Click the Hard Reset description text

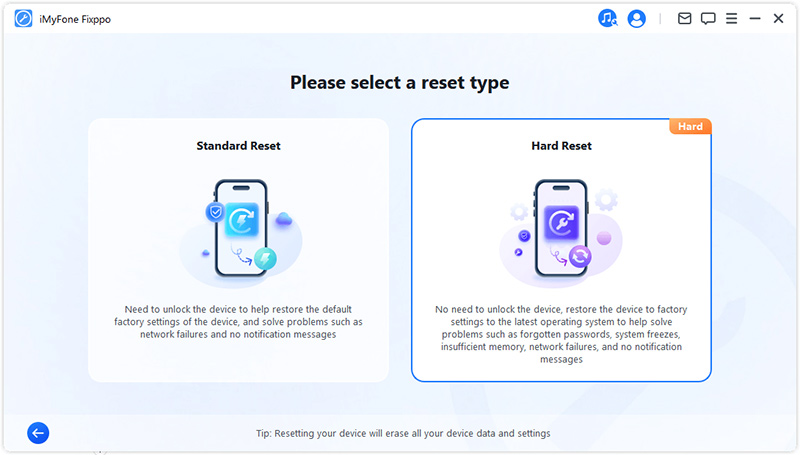click(x=561, y=334)
